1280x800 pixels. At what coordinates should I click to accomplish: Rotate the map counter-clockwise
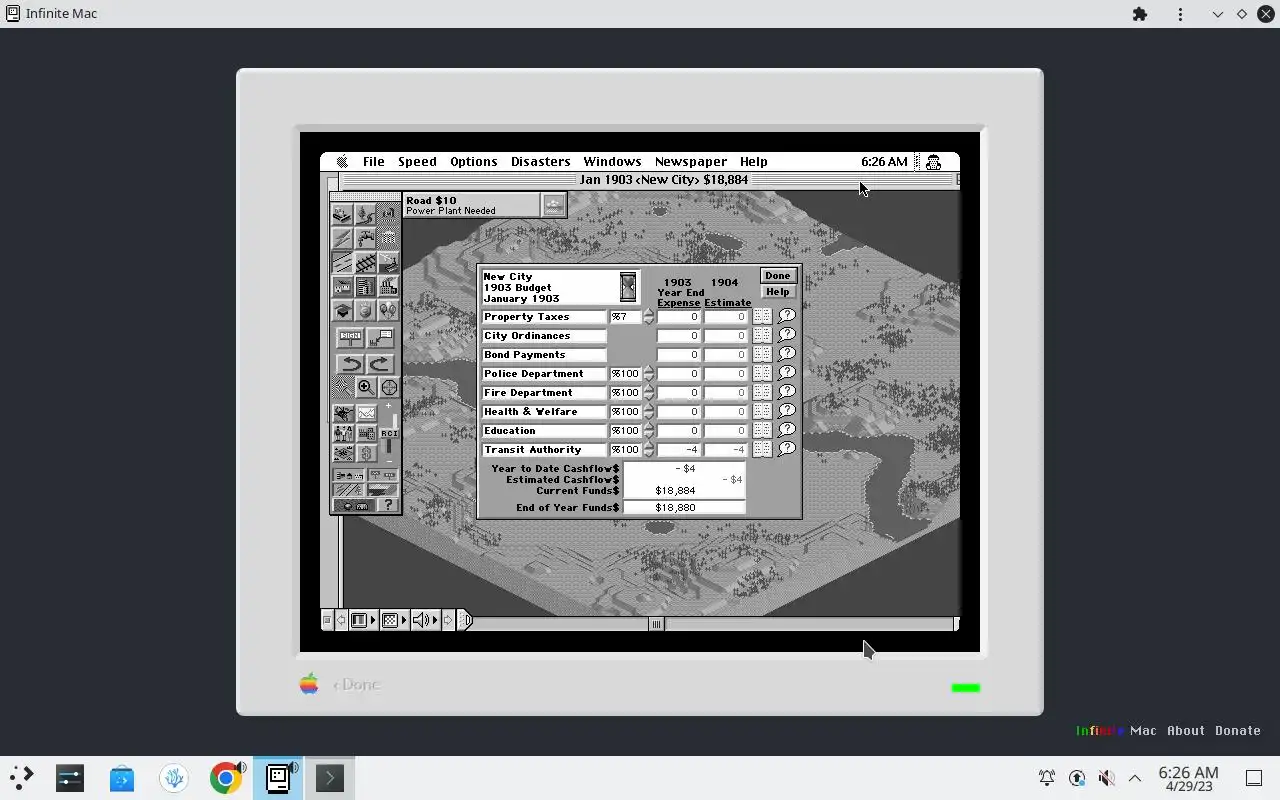[x=350, y=362]
